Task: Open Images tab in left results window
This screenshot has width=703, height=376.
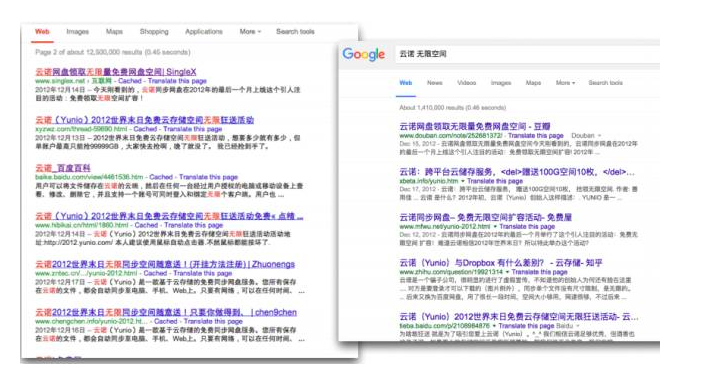Action: point(78,31)
